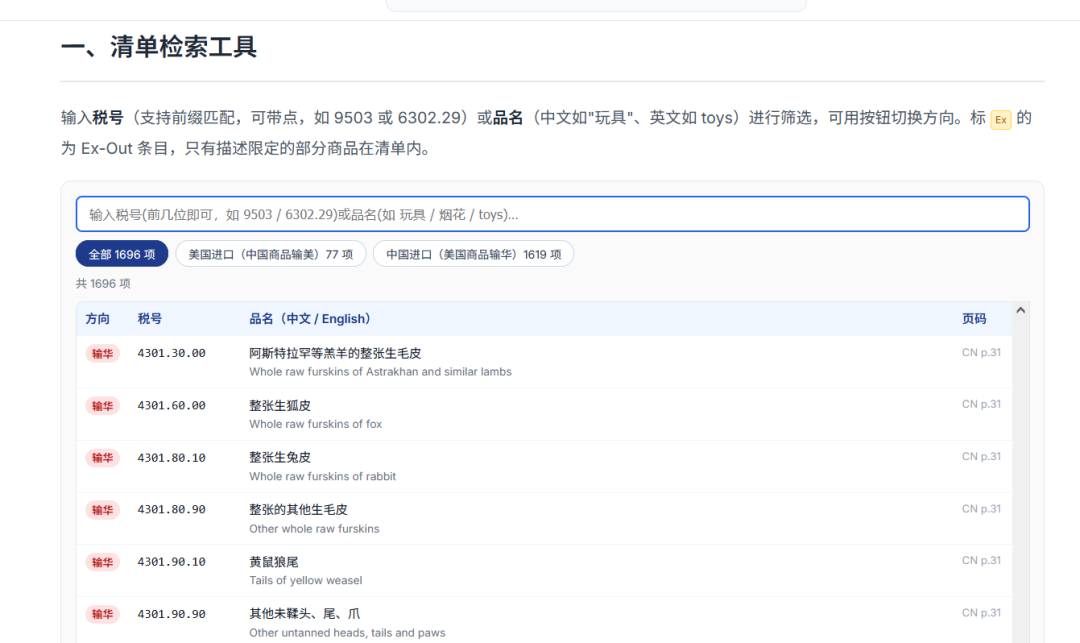
Task: Filter by 中国进口 (美国商品输华) 1619 项
Action: (473, 254)
